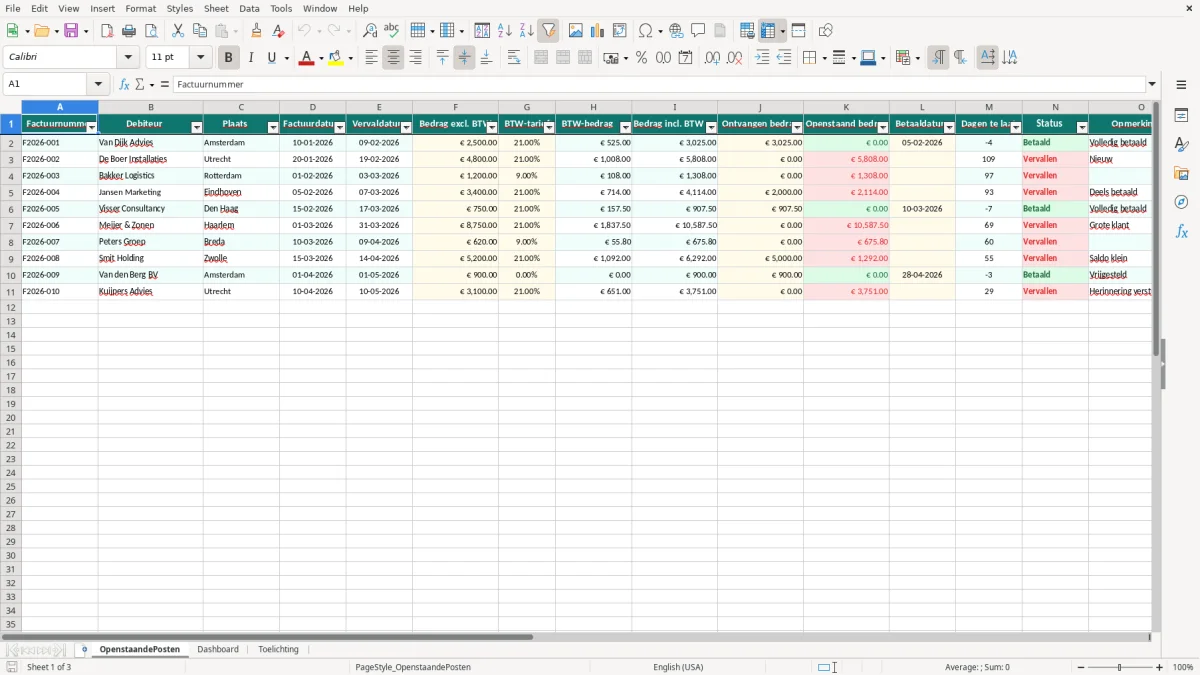Select column K header

pyautogui.click(x=846, y=107)
